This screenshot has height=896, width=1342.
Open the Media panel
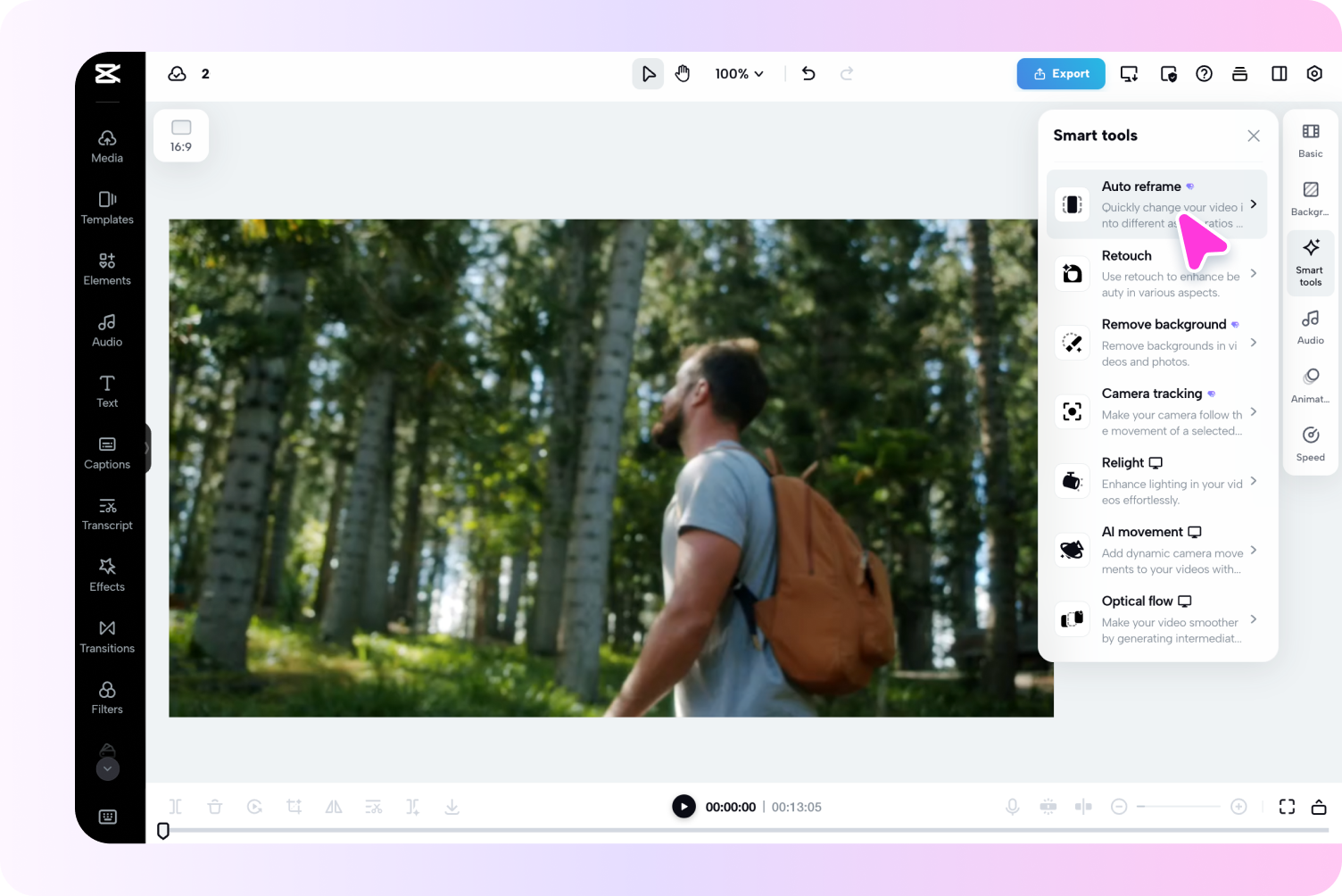tap(107, 145)
